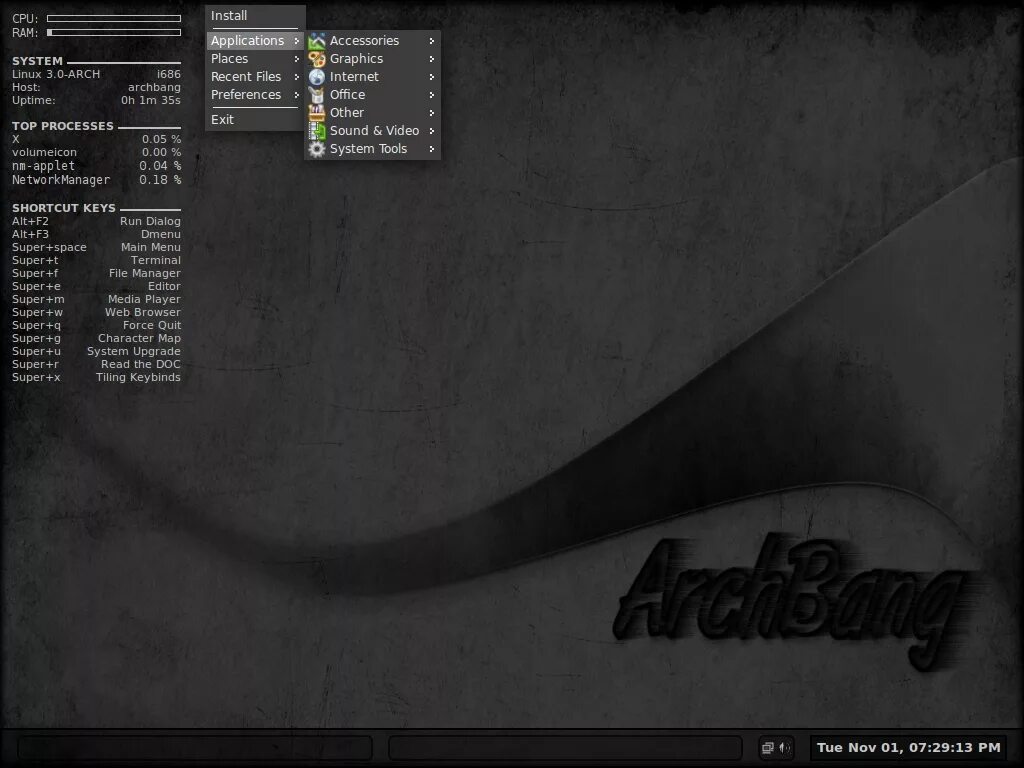Screen dimensions: 1024x768
Task: Expand arrow next to Preferences
Action: 296,95
